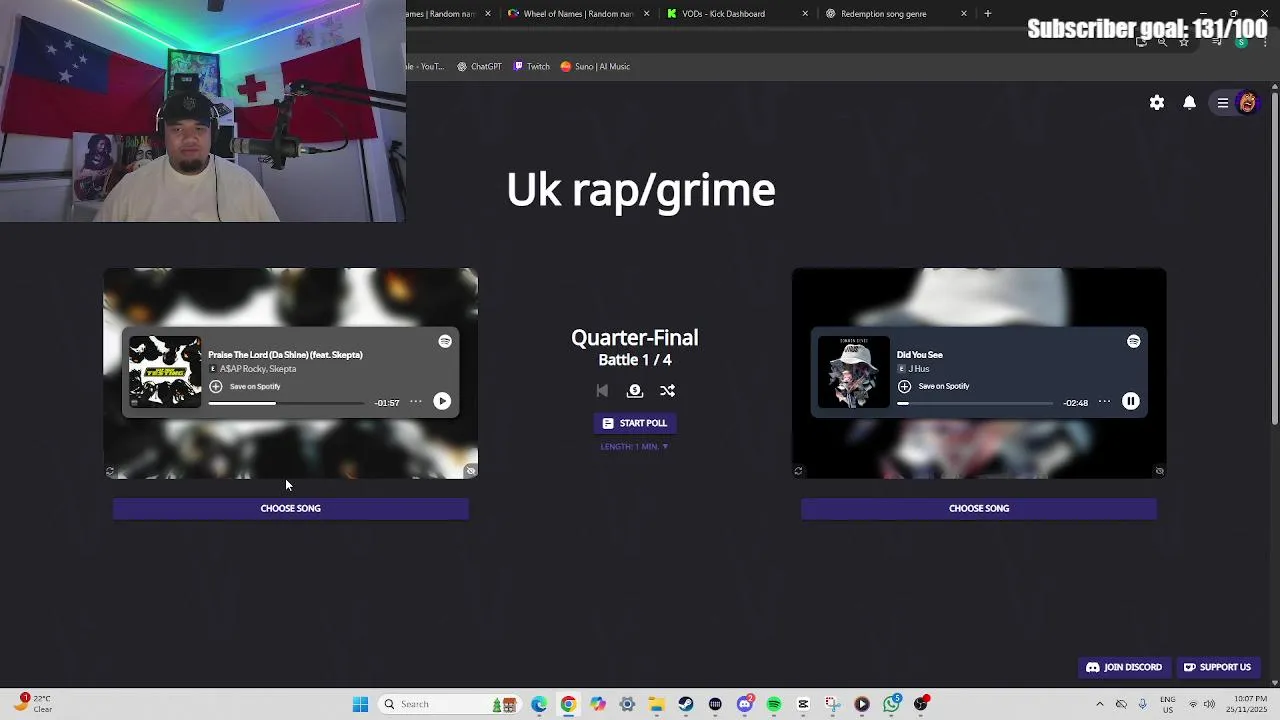
Task: Close the VODs - Kick Dashboard tab
Action: click(x=805, y=14)
